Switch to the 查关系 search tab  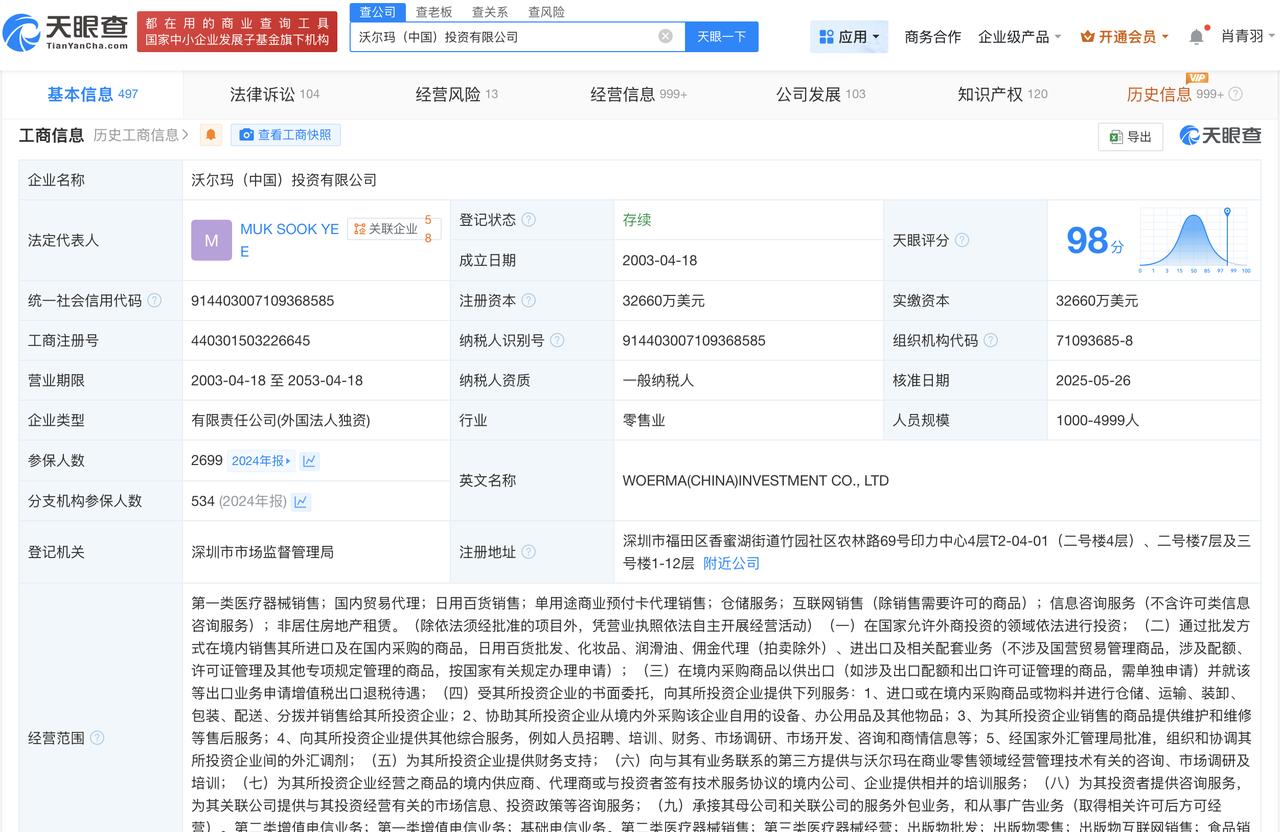coord(490,12)
